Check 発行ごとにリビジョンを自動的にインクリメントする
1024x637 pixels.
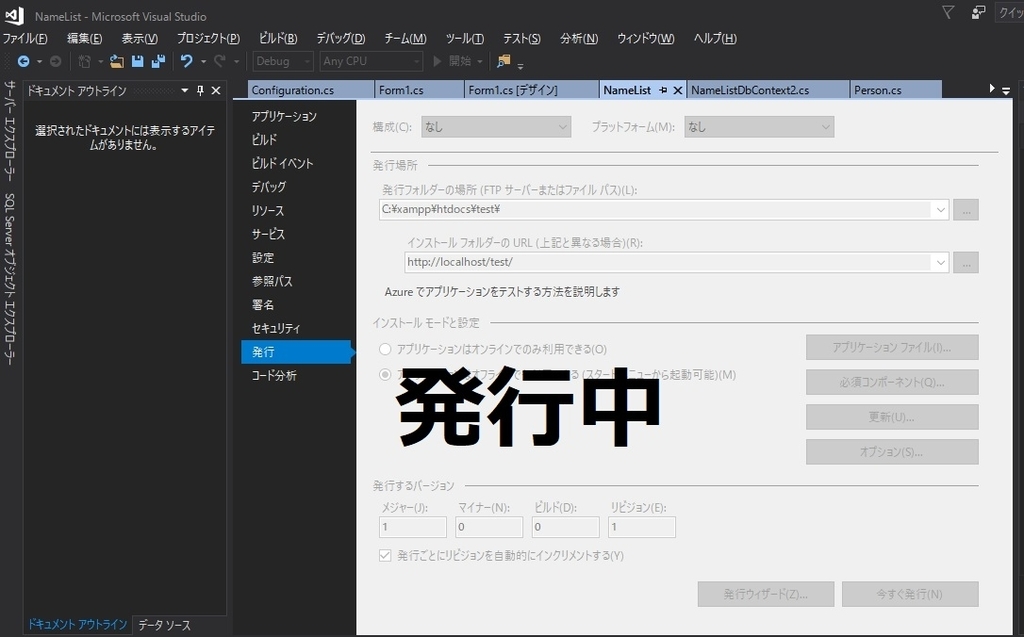(x=385, y=555)
